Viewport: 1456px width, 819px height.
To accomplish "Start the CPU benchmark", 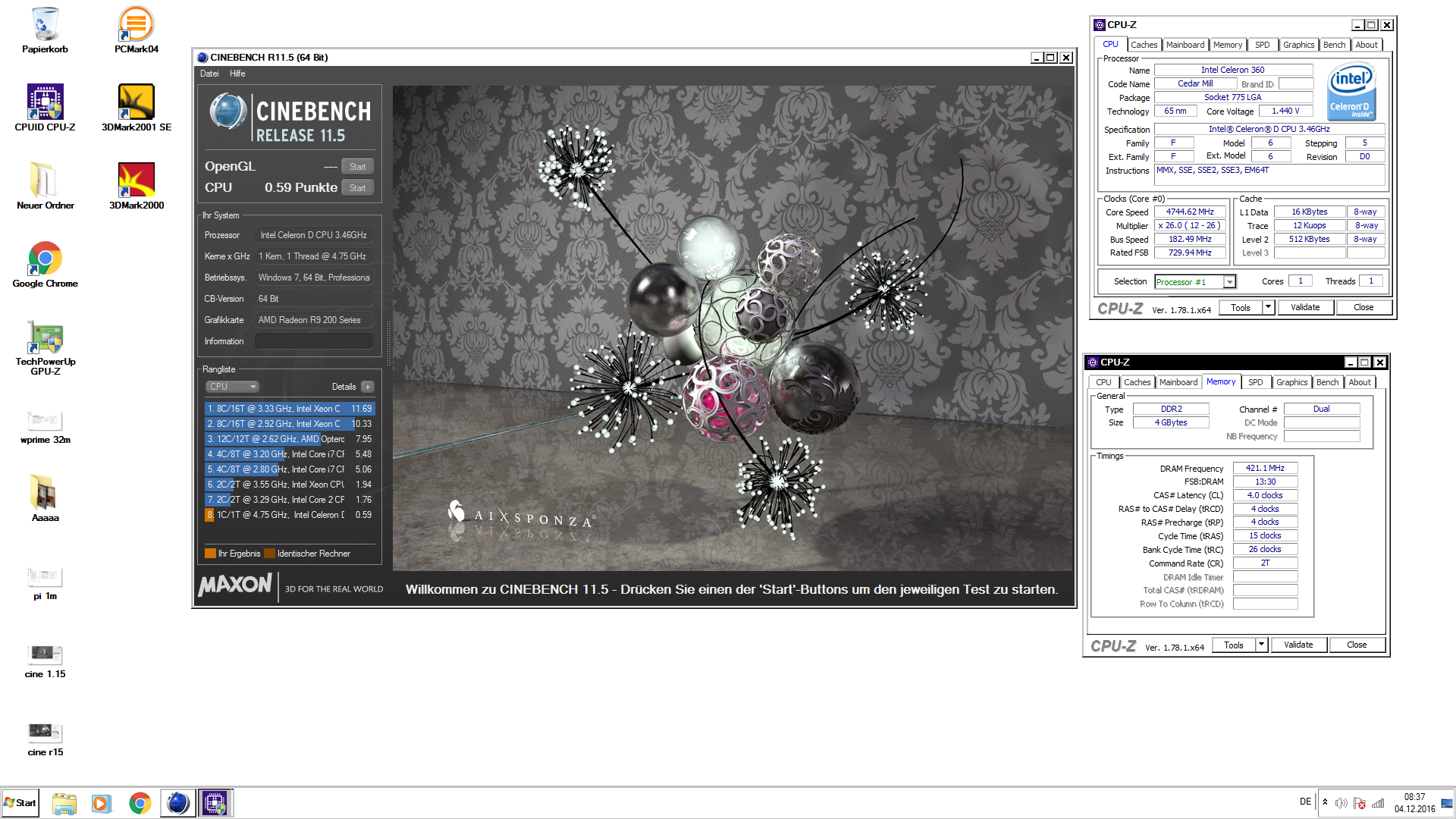I will (x=357, y=188).
